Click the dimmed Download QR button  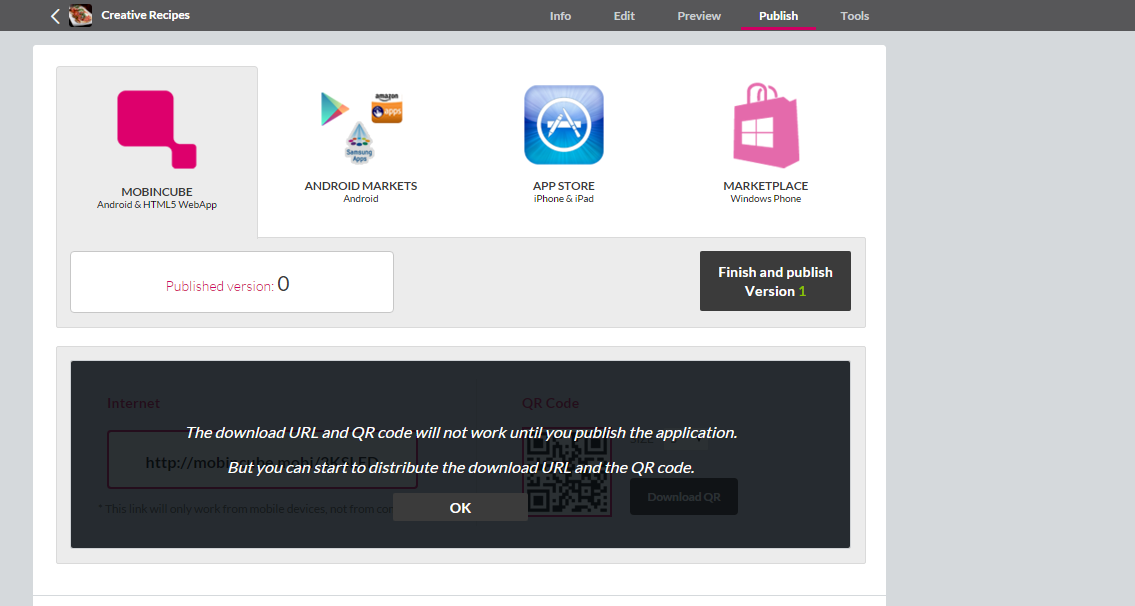(684, 497)
